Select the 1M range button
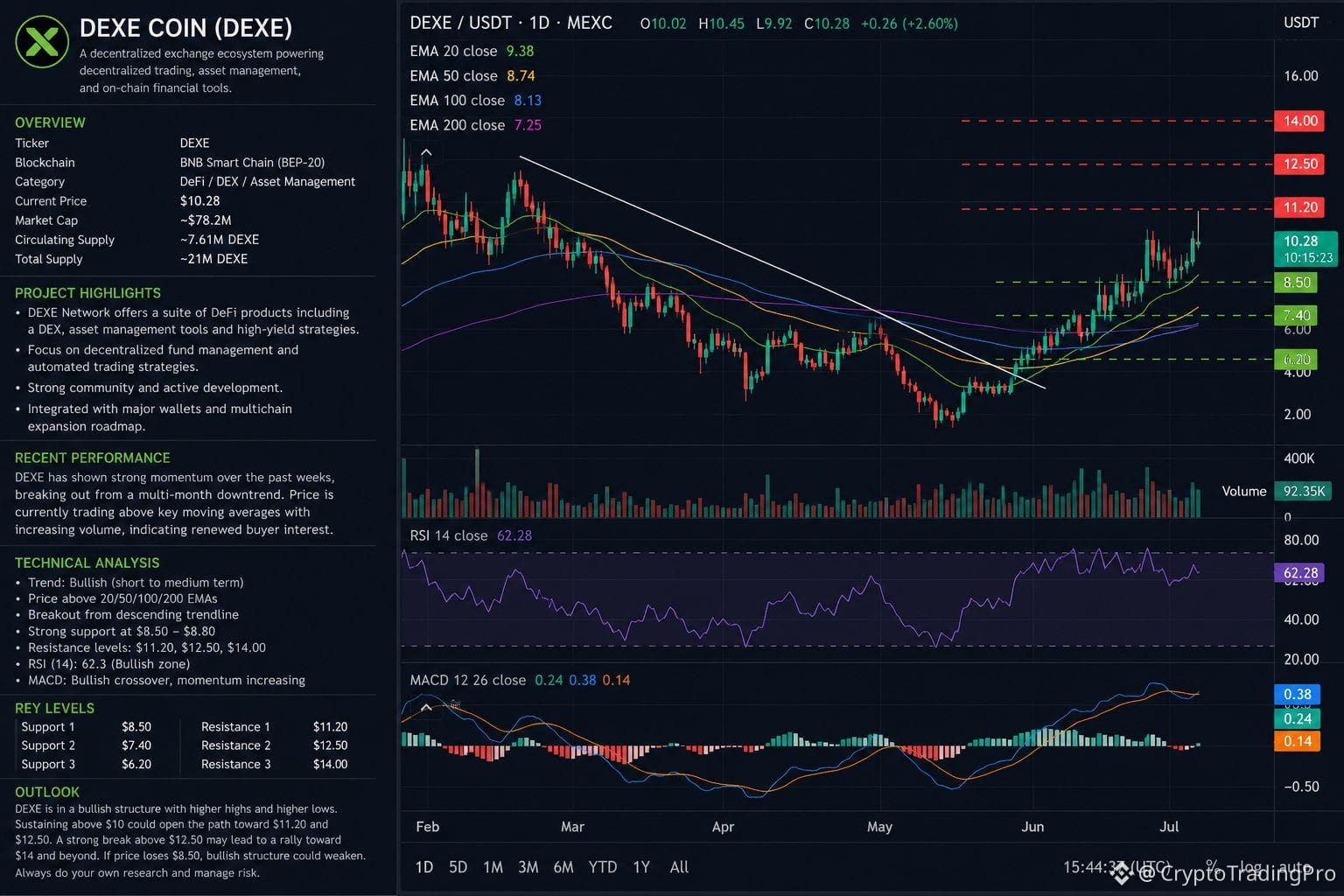 [493, 867]
